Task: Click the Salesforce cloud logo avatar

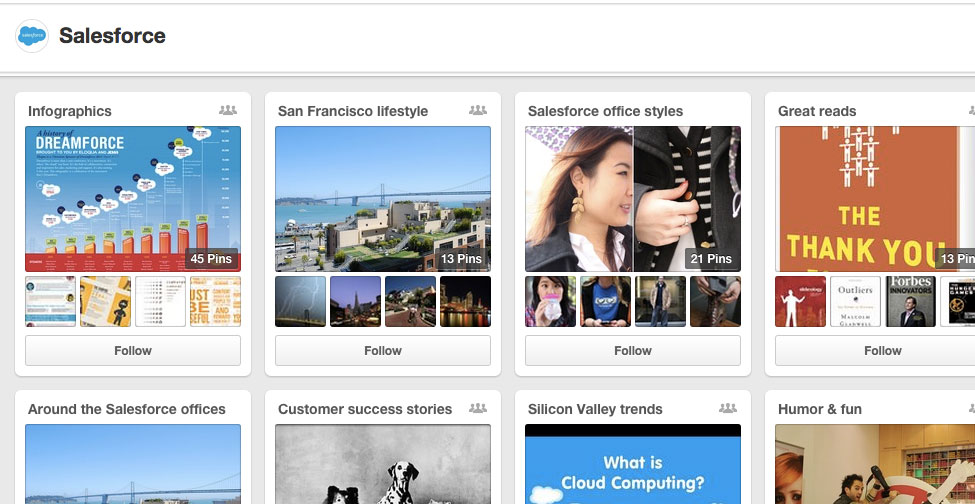Action: 32,36
